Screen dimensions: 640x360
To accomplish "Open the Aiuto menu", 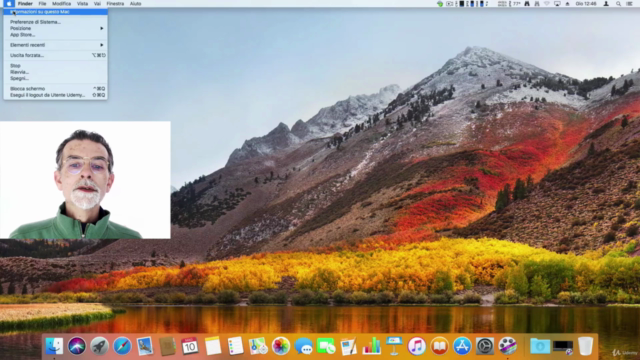I will [x=136, y=4].
